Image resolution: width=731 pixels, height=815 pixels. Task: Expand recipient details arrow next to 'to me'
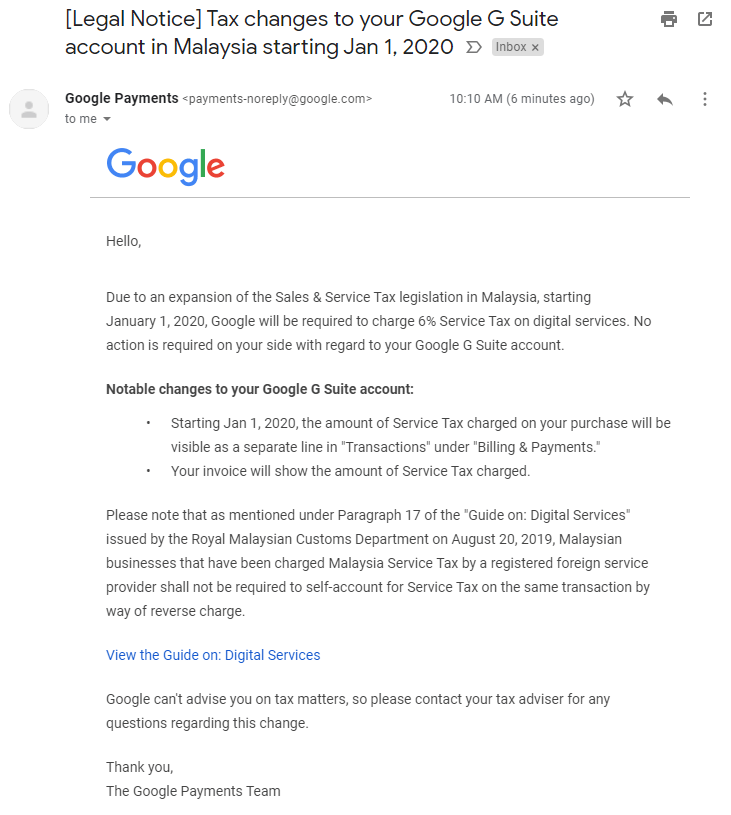107,119
